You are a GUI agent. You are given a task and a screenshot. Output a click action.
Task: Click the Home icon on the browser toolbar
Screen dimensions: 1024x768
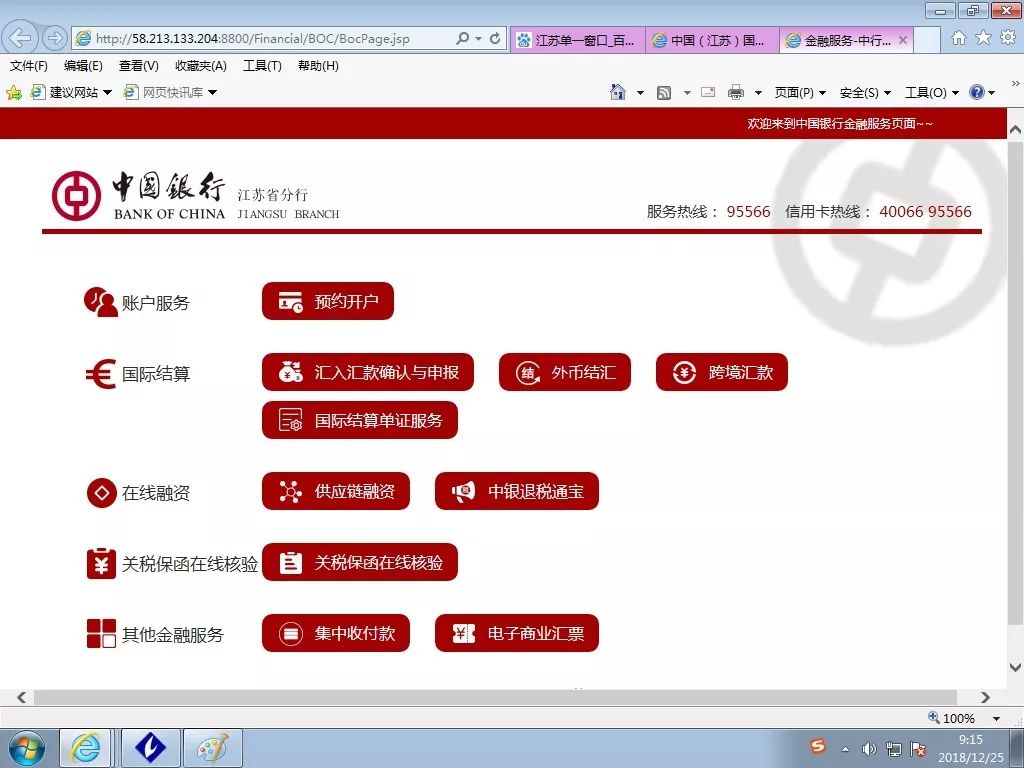point(617,92)
